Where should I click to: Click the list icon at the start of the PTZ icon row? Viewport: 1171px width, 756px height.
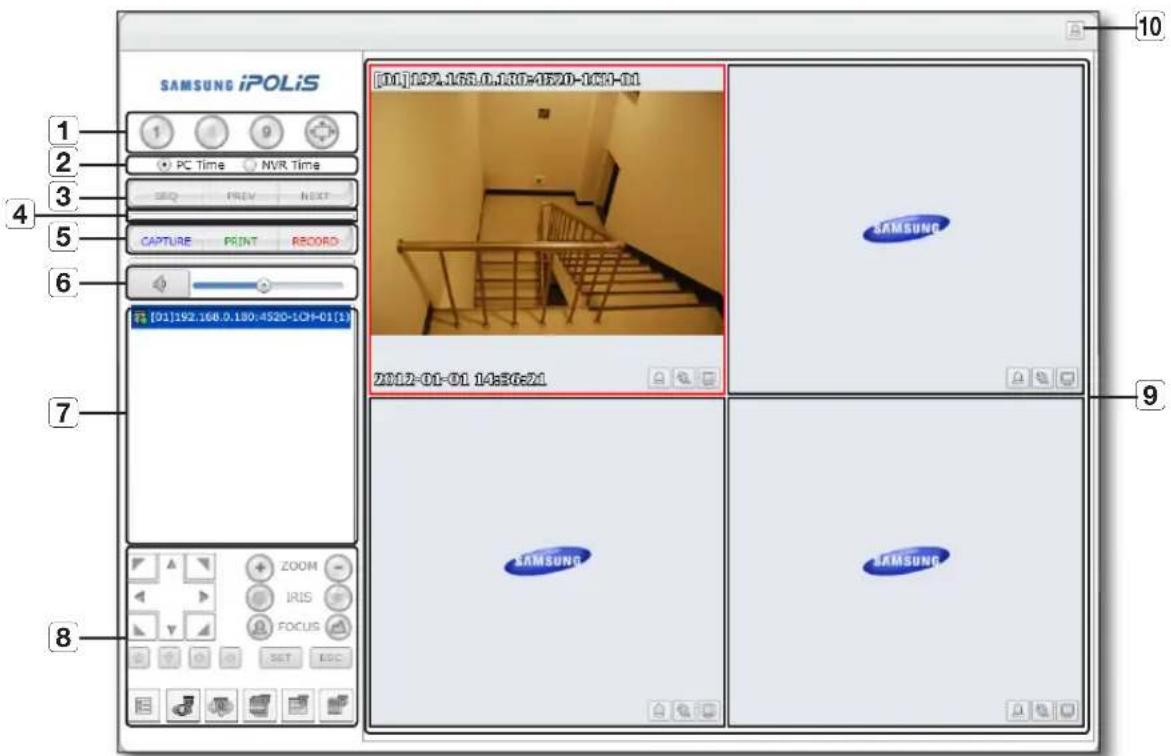(144, 705)
